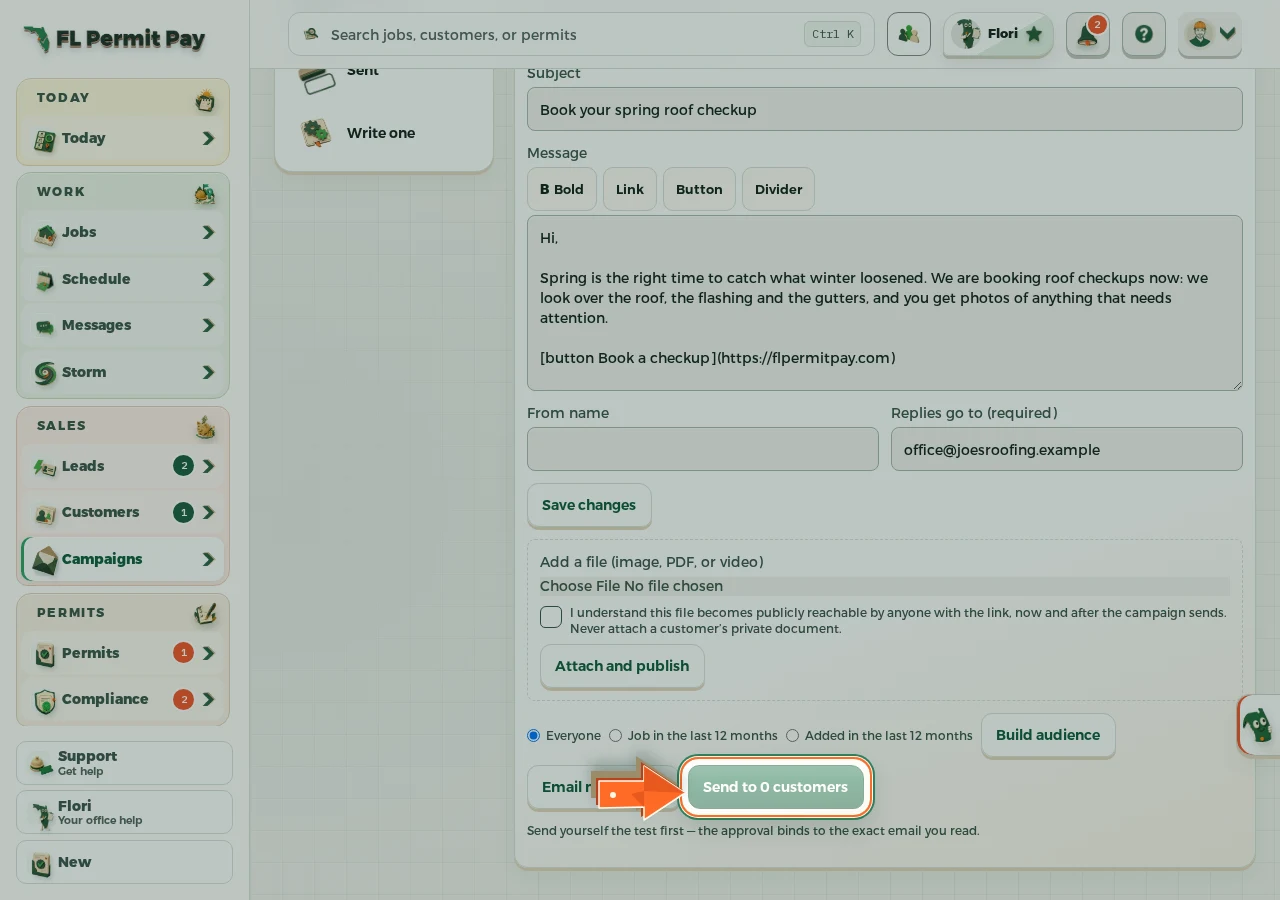Expand the Permits row chevron
This screenshot has height=900, width=1280.
click(x=208, y=654)
